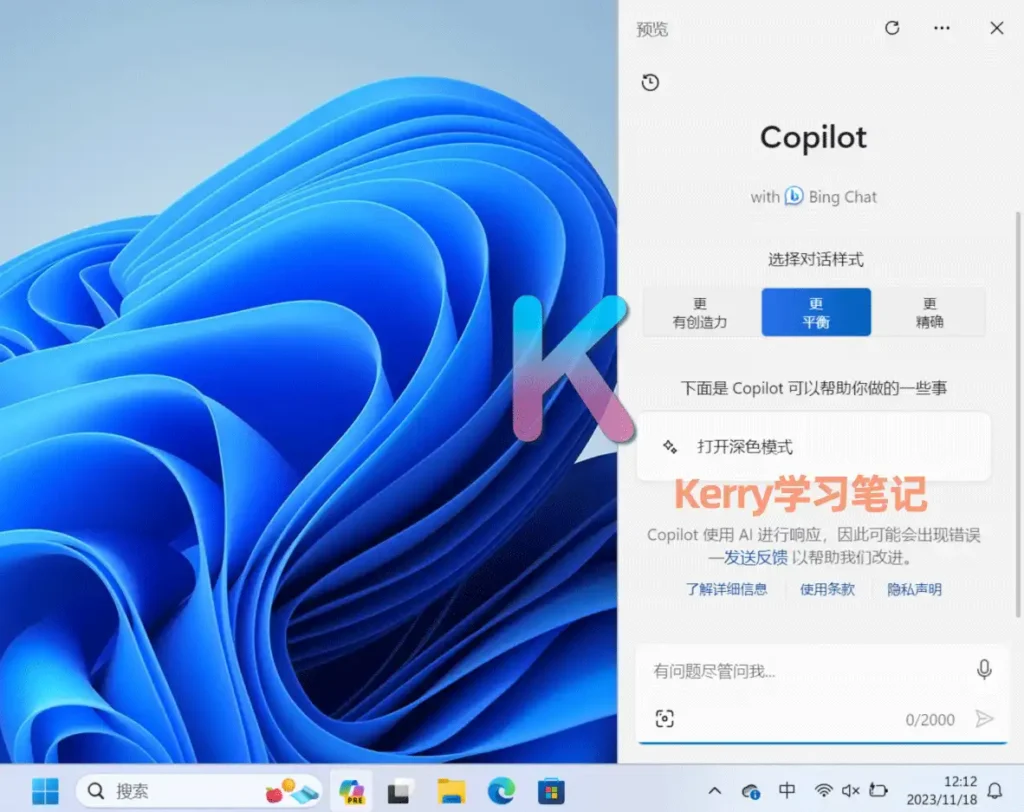Open Copilot chat history clock icon
Viewport: 1024px width, 812px height.
pyautogui.click(x=650, y=82)
